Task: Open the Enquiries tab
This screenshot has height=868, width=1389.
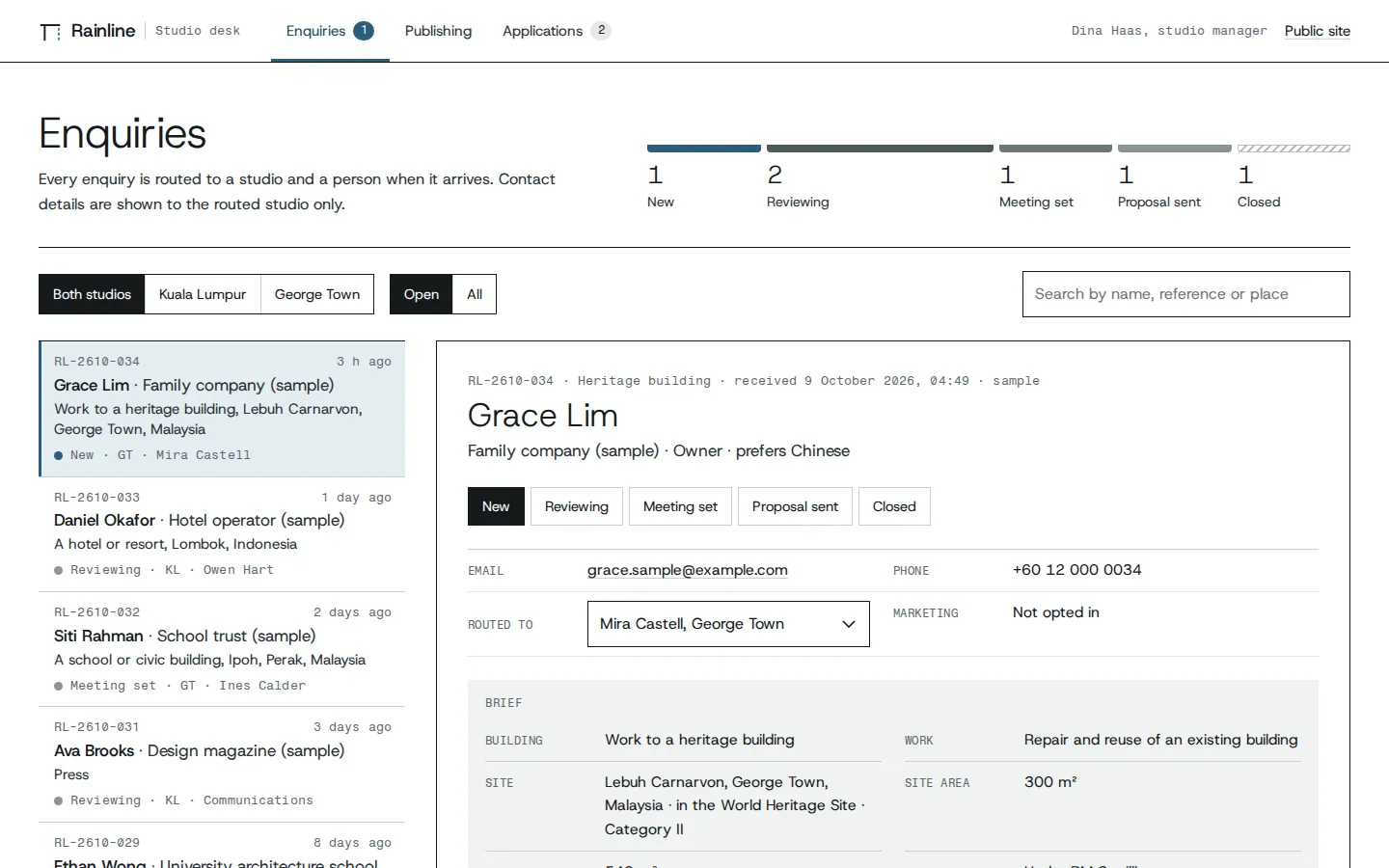Action: (x=330, y=31)
